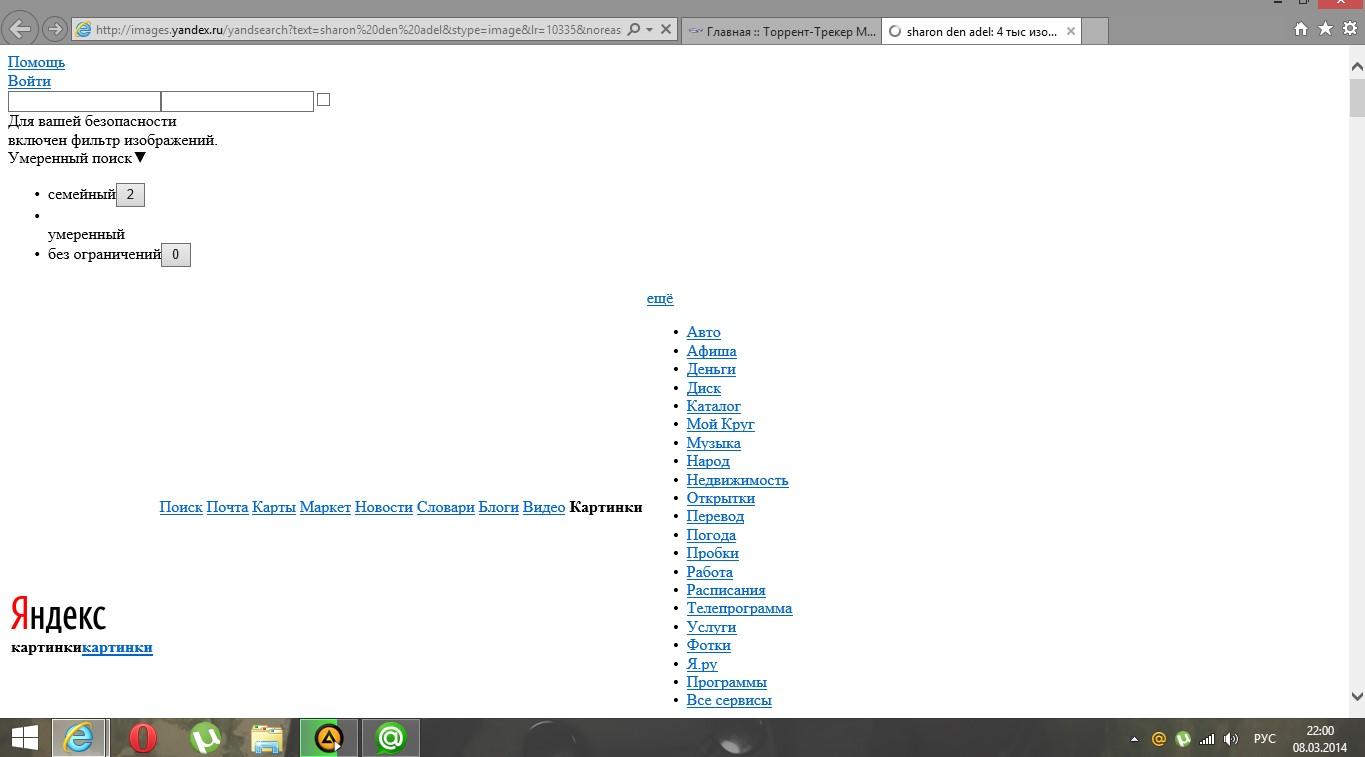Switch to the Торрент-Трекер tab

[x=781, y=31]
